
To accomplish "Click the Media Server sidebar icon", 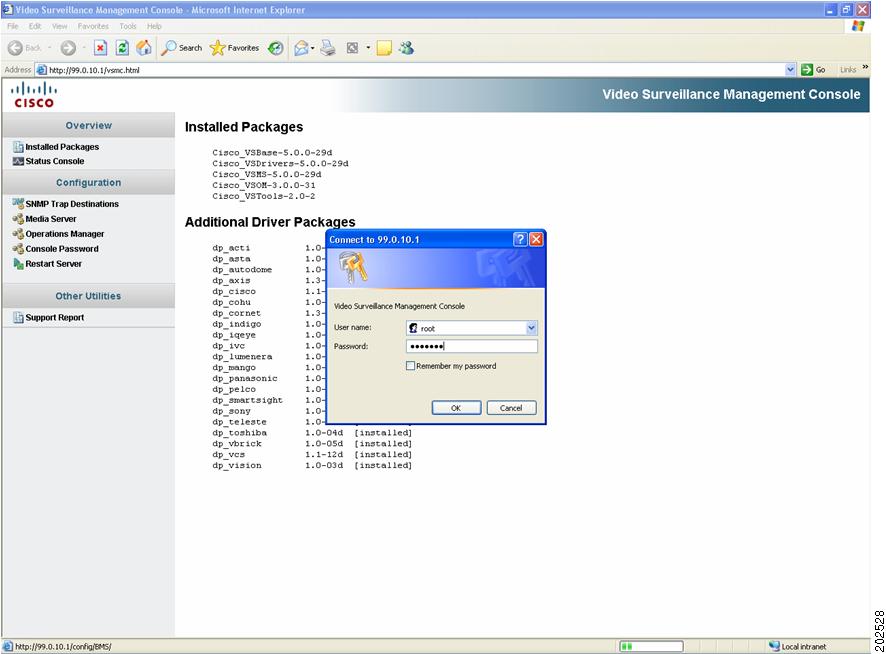I will tap(18, 219).
